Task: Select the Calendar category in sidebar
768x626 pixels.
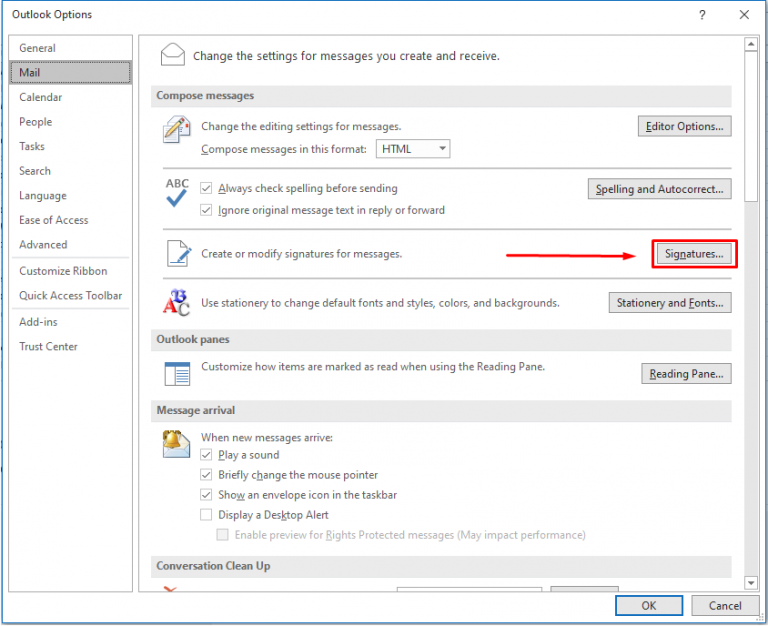Action: point(41,97)
